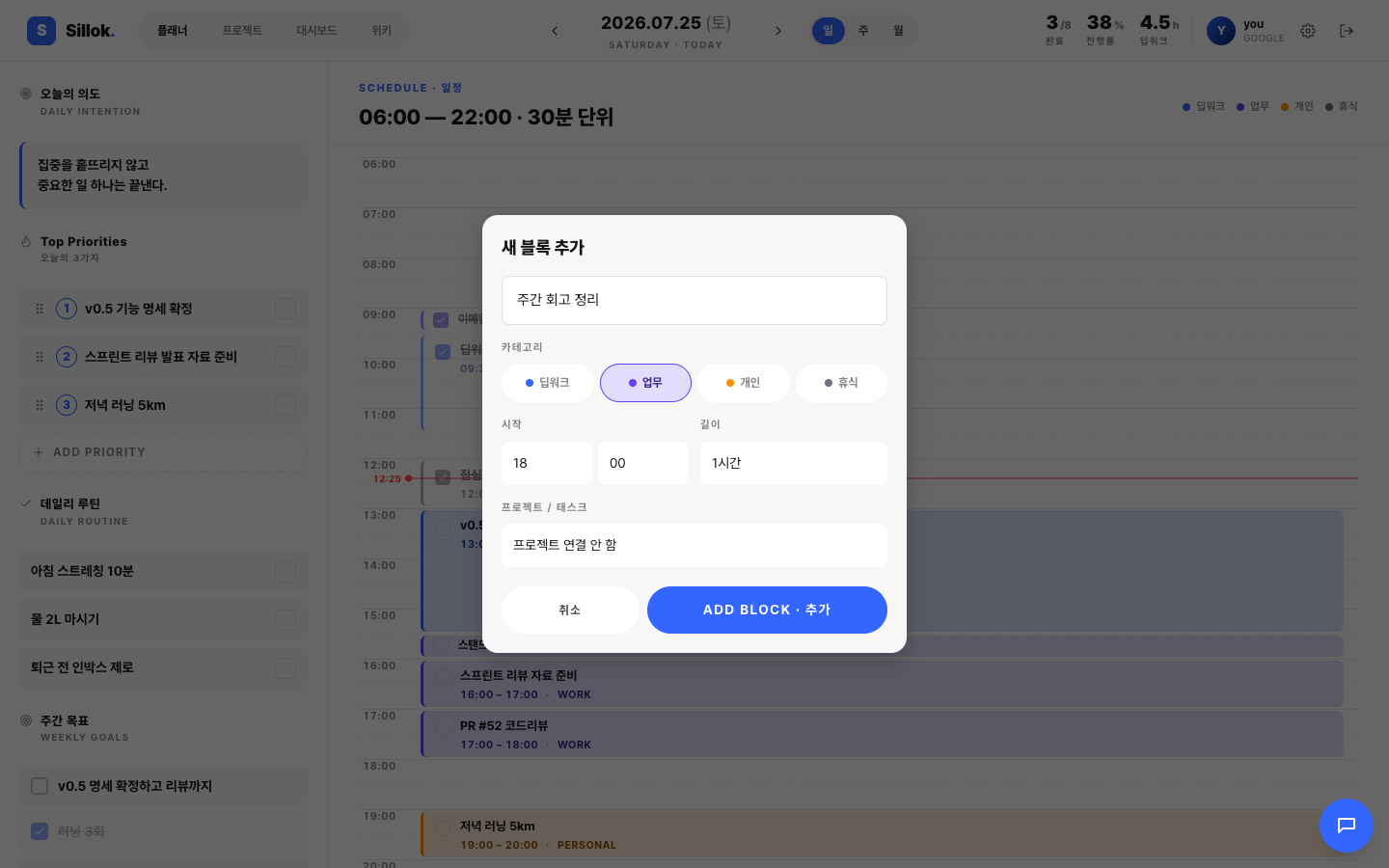The image size is (1389, 868).
Task: Go to next day with right chevron
Action: tap(778, 31)
